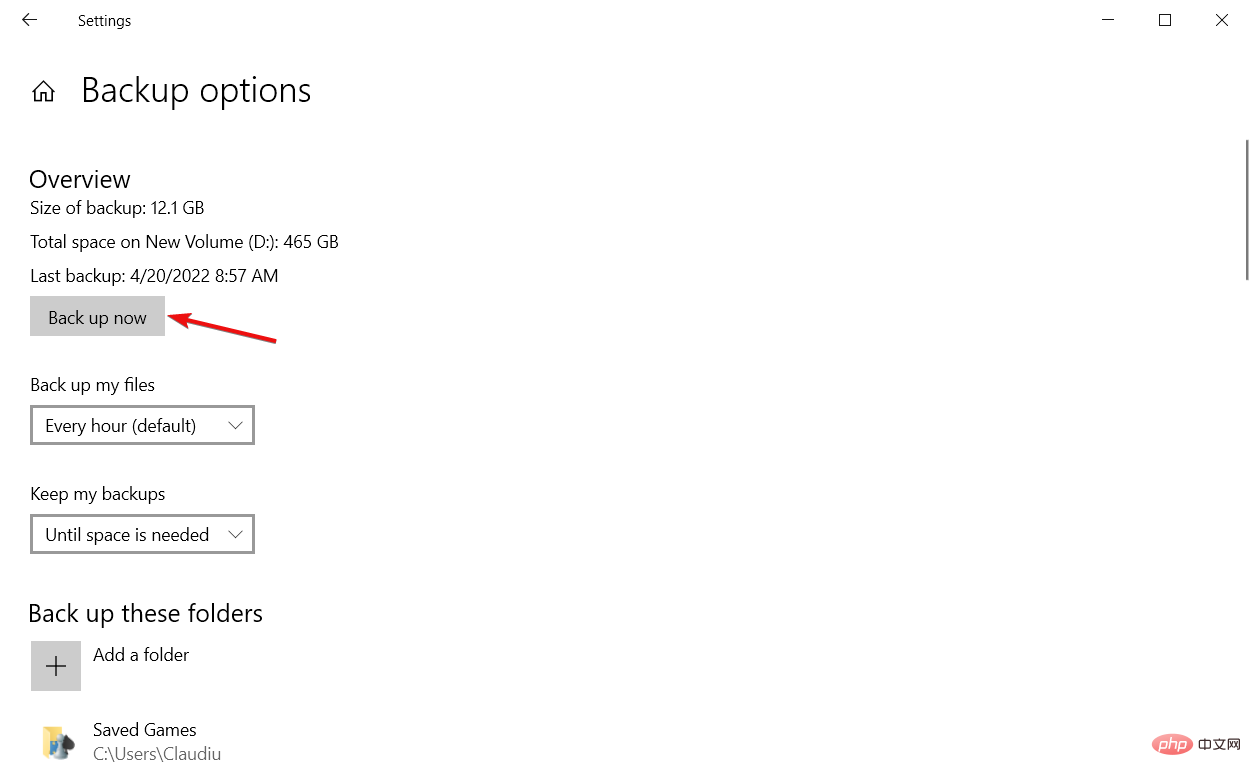Viewport: 1251px width, 777px height.
Task: Click the C:\Users\Claudiu path text
Action: click(157, 753)
